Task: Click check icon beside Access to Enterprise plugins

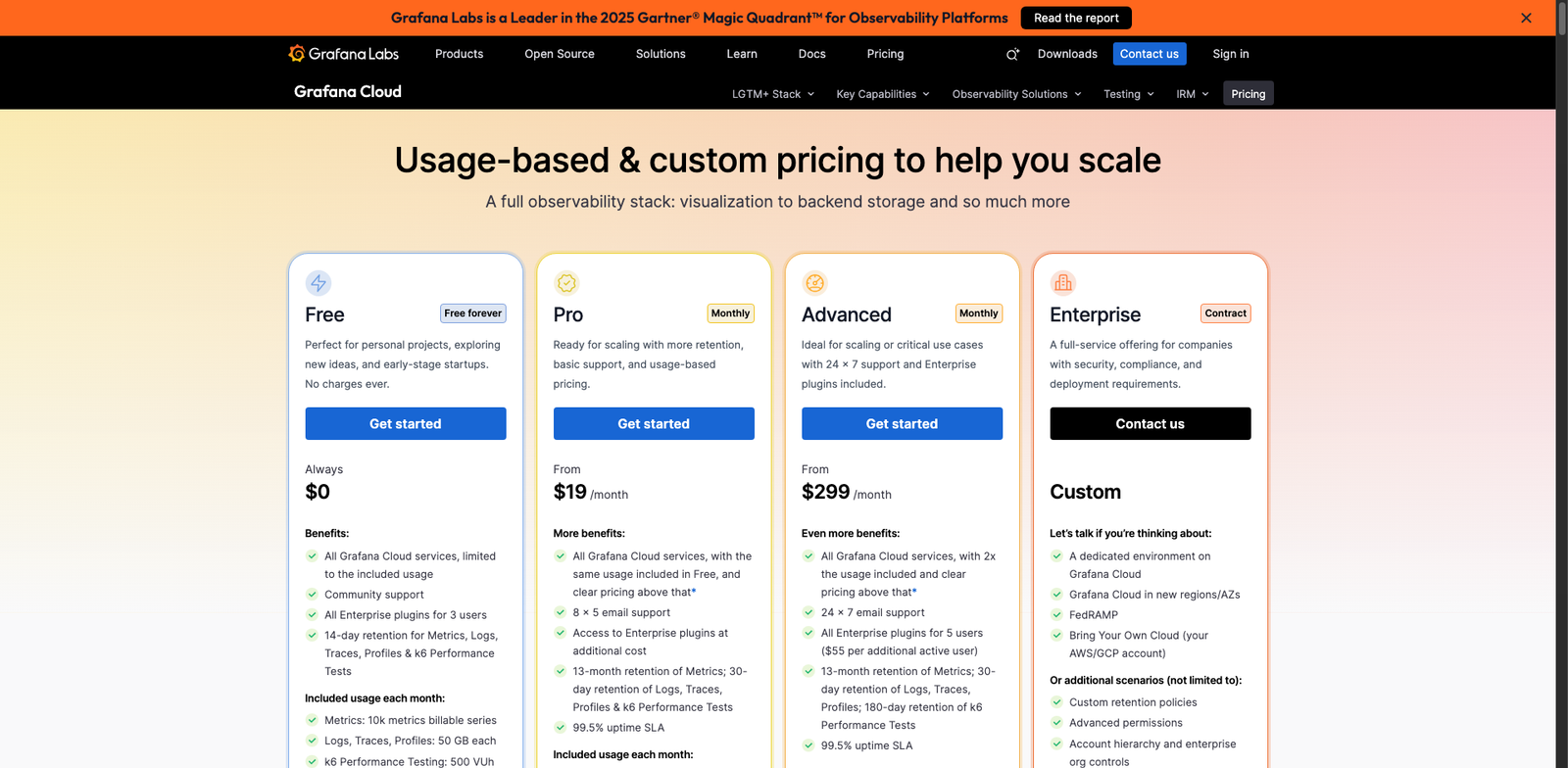Action: pos(561,633)
